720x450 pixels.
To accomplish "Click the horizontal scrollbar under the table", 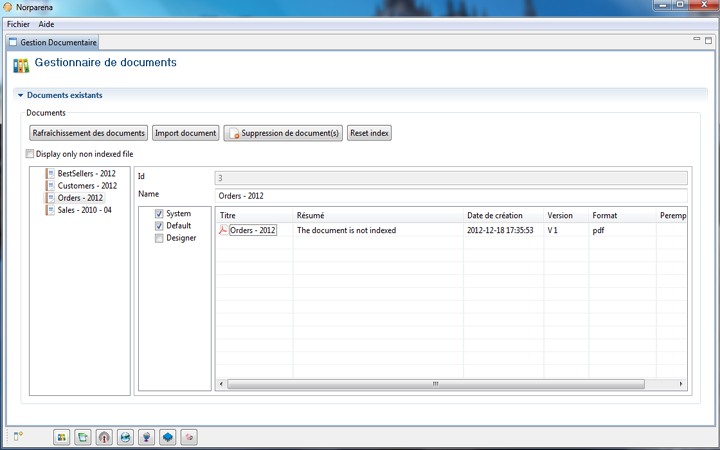I will tap(435, 383).
